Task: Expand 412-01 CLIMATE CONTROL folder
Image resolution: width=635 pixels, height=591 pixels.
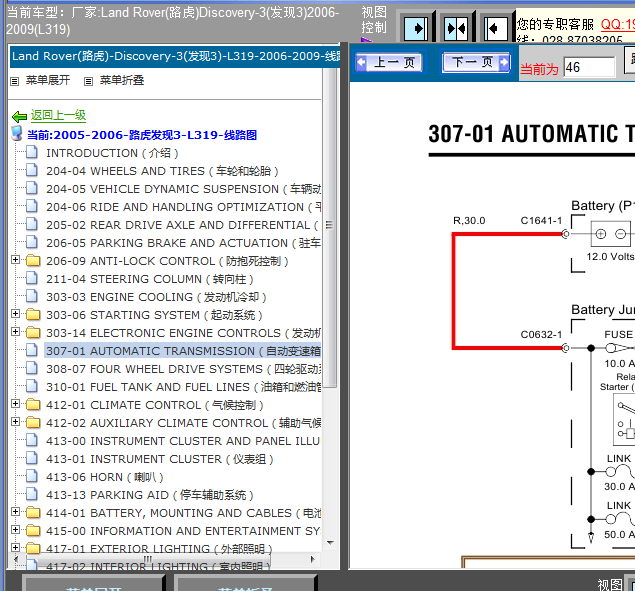Action: coord(15,403)
